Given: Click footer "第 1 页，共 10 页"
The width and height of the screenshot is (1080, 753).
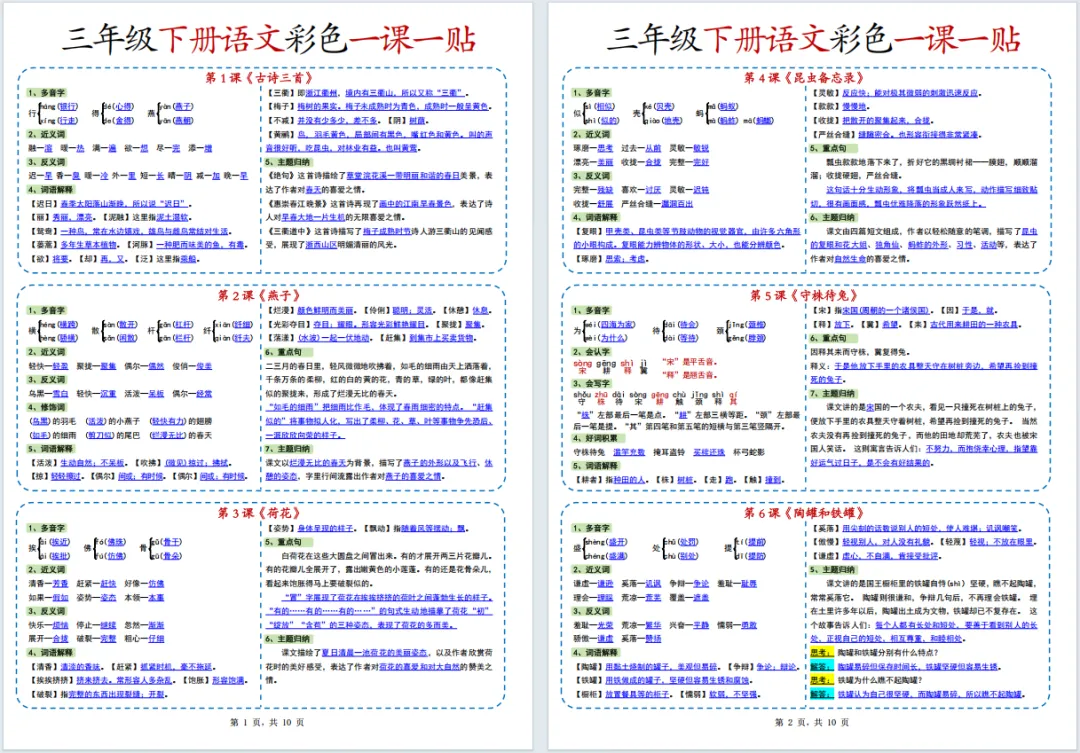Looking at the screenshot, I should coord(267,722).
